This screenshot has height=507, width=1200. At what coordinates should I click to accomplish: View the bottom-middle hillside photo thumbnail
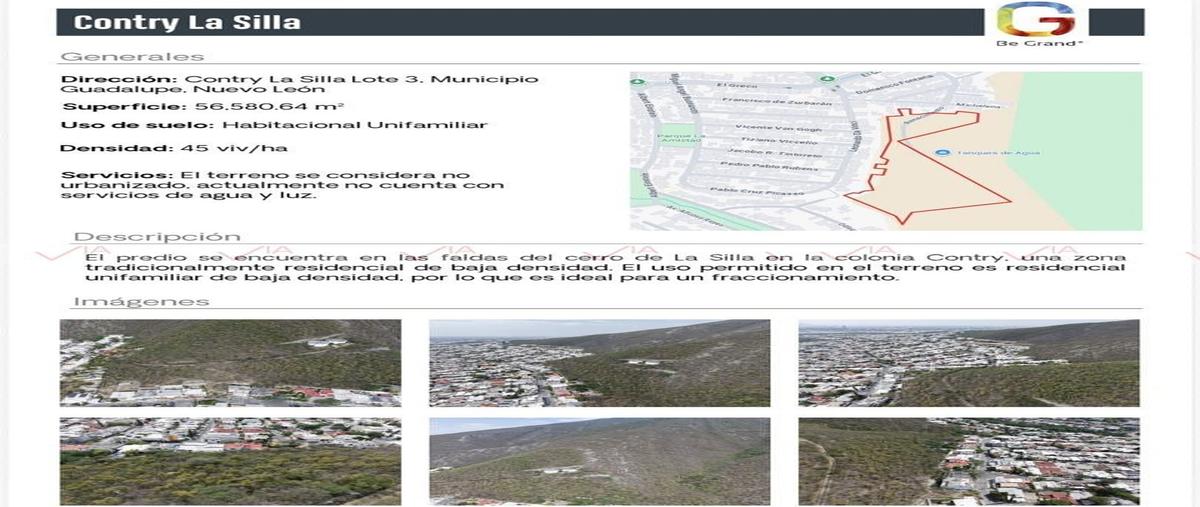point(599,461)
